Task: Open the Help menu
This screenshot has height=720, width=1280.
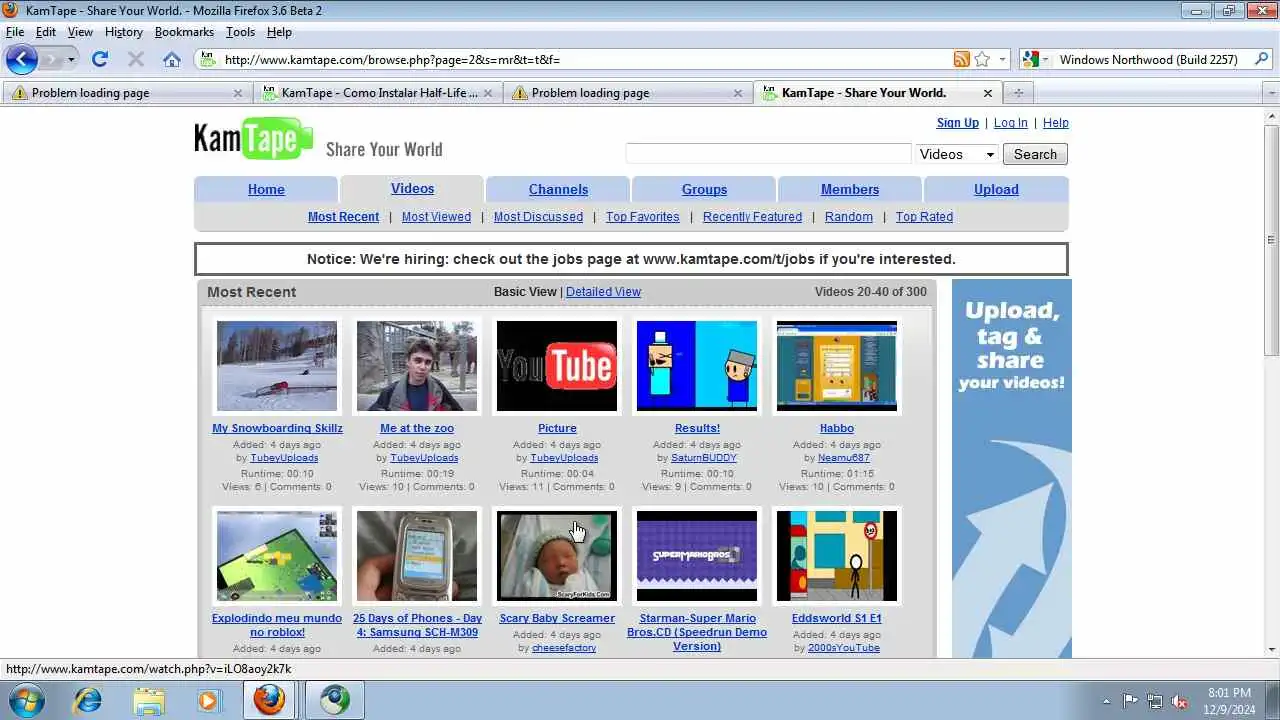Action: [279, 32]
